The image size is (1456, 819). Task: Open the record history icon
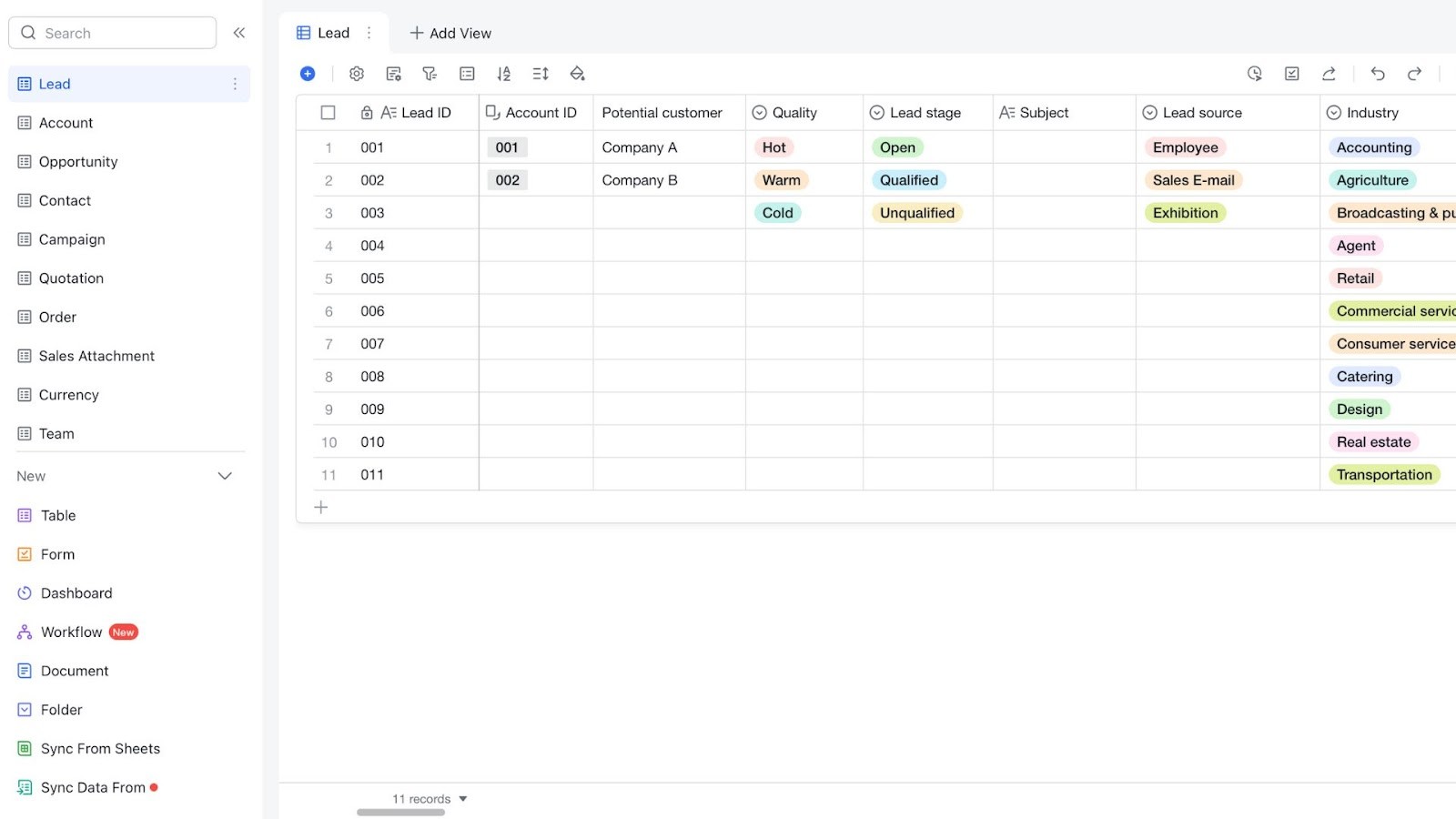pyautogui.click(x=1254, y=74)
